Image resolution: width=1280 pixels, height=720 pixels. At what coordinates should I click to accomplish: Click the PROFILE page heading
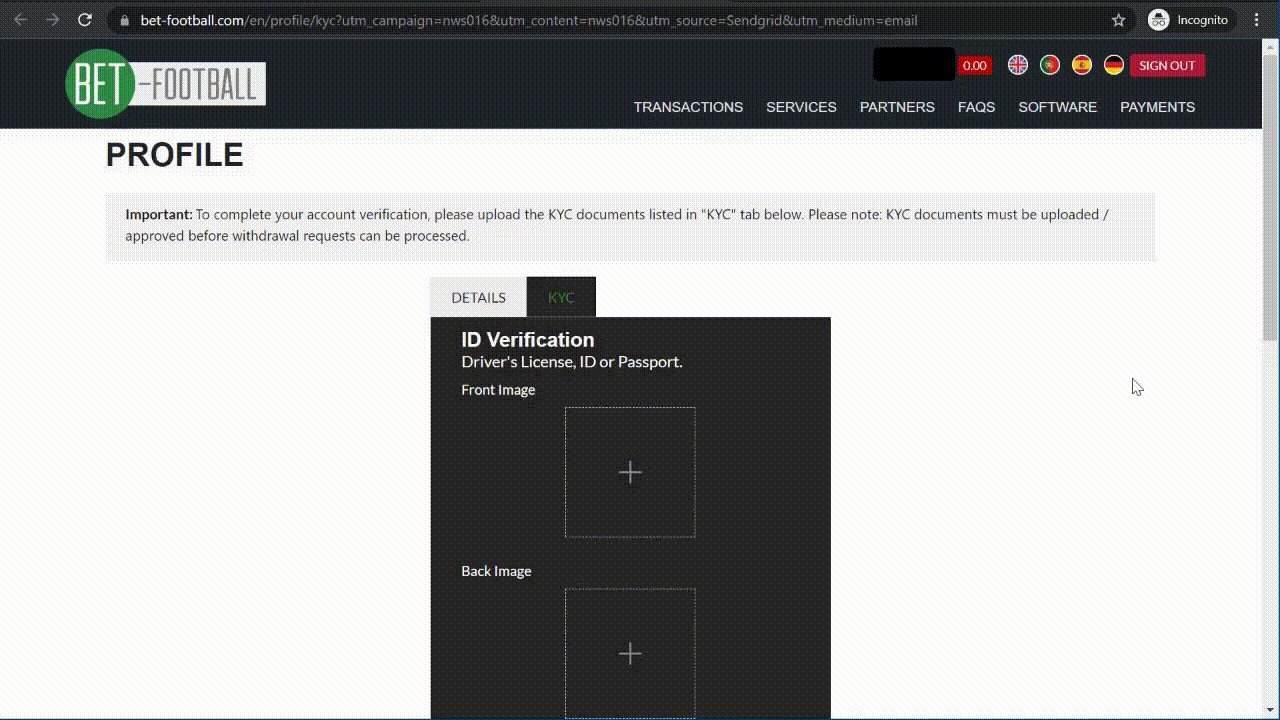coord(174,155)
